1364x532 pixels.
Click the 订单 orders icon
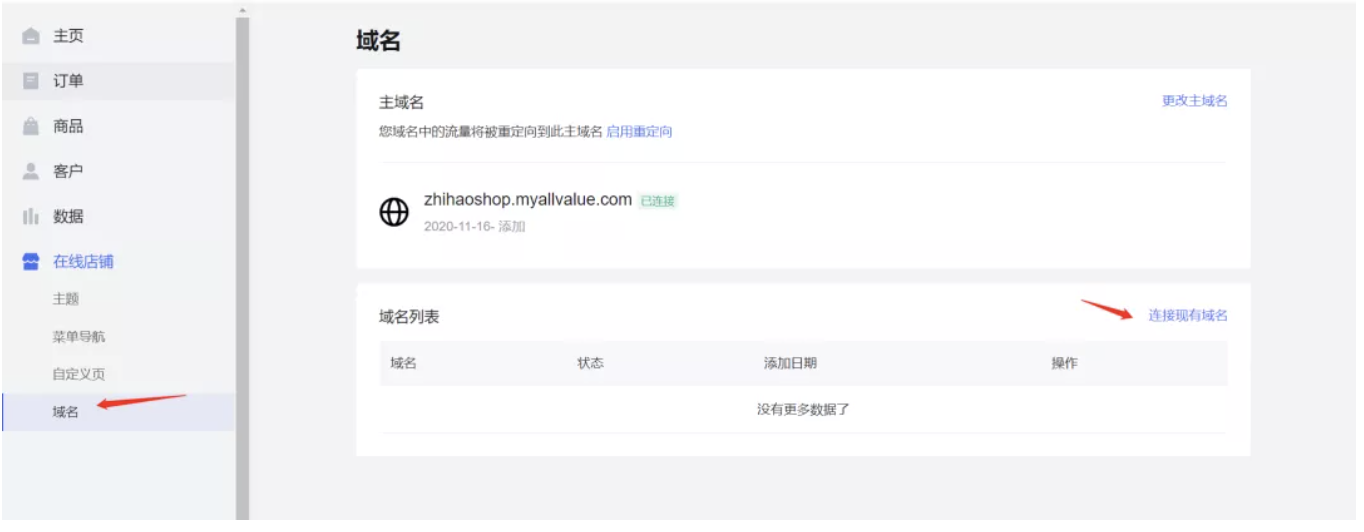click(31, 81)
